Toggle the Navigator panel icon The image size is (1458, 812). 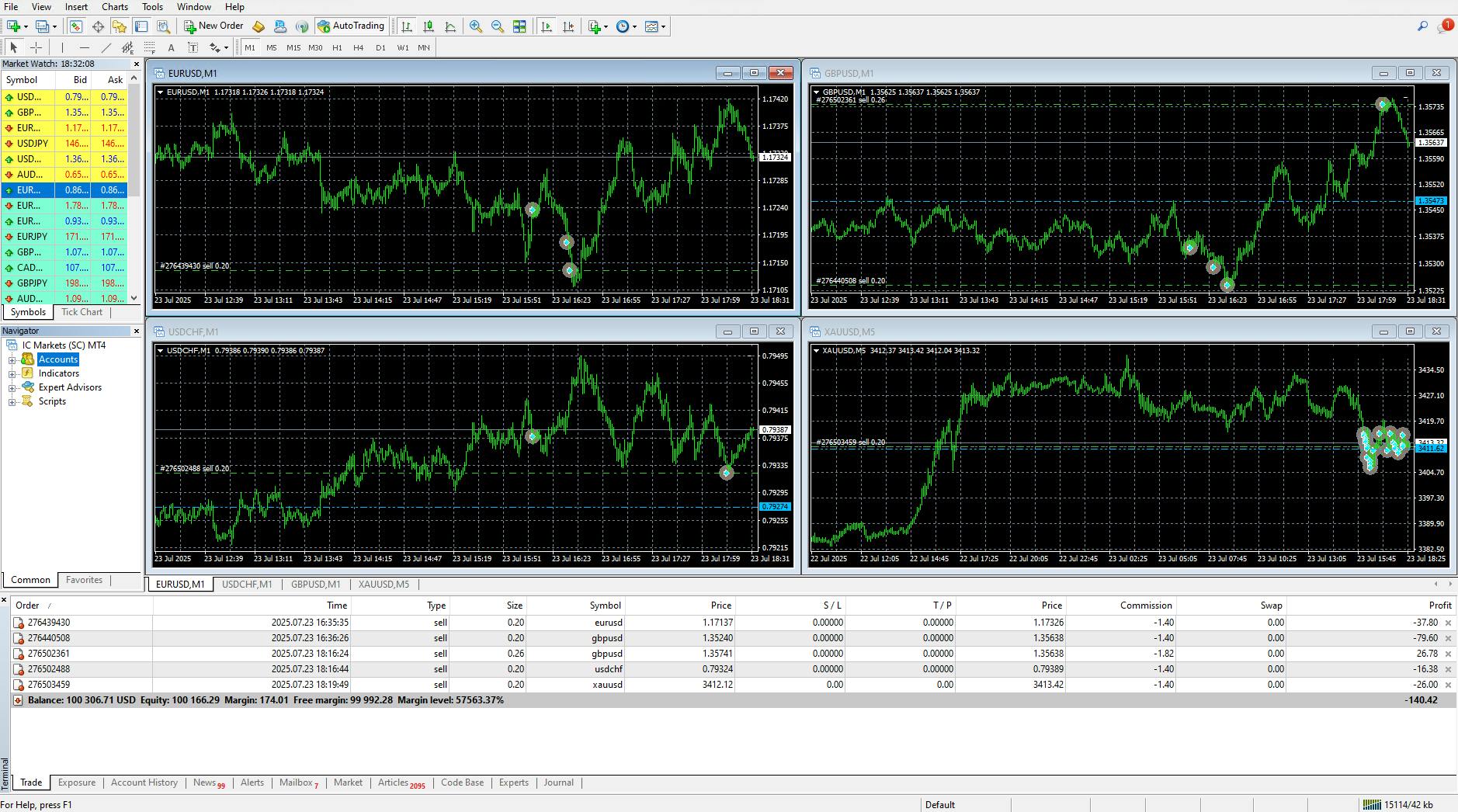(120, 26)
